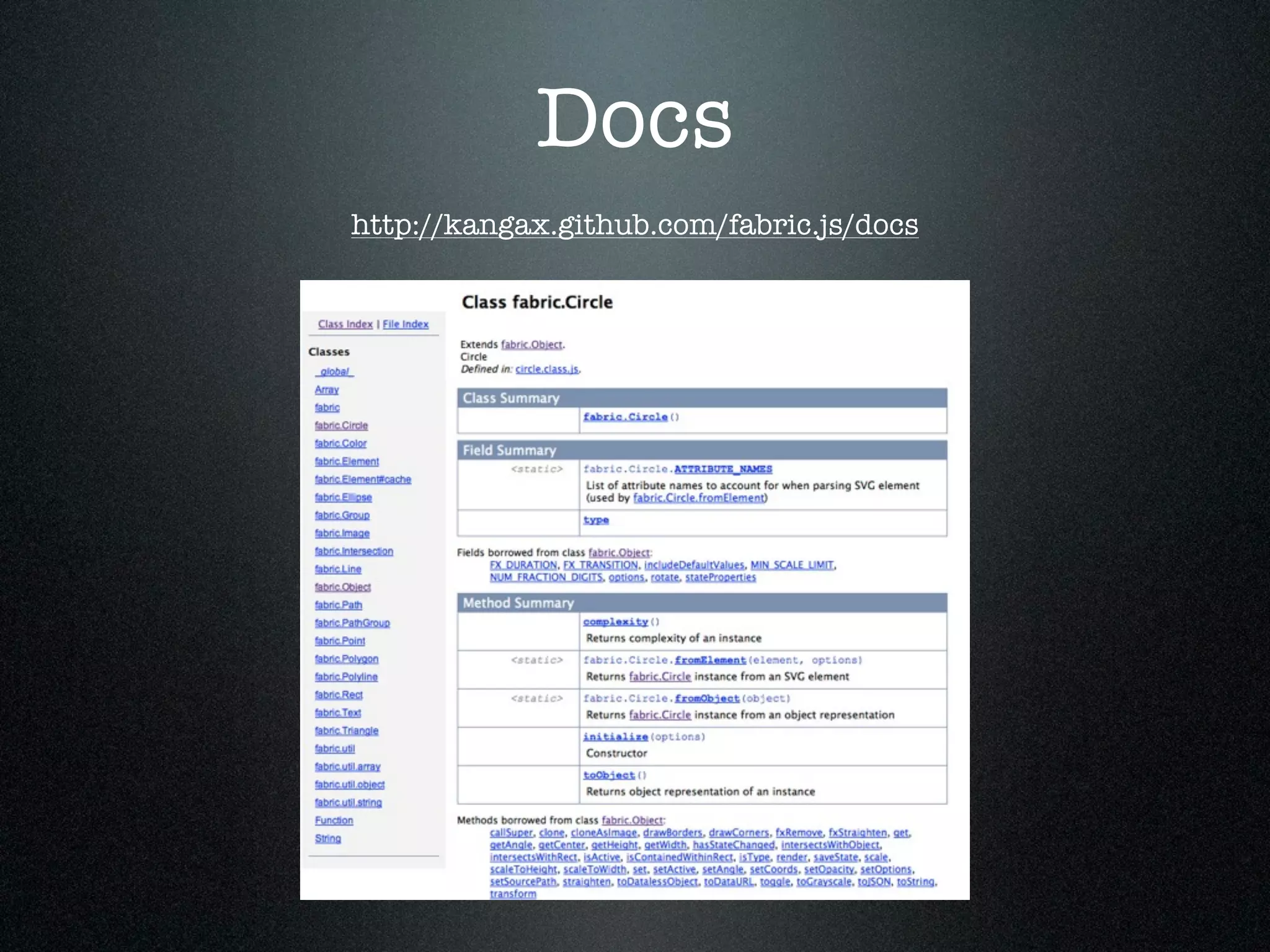Jump to the fromElement method
1270x952 pixels.
coord(710,660)
